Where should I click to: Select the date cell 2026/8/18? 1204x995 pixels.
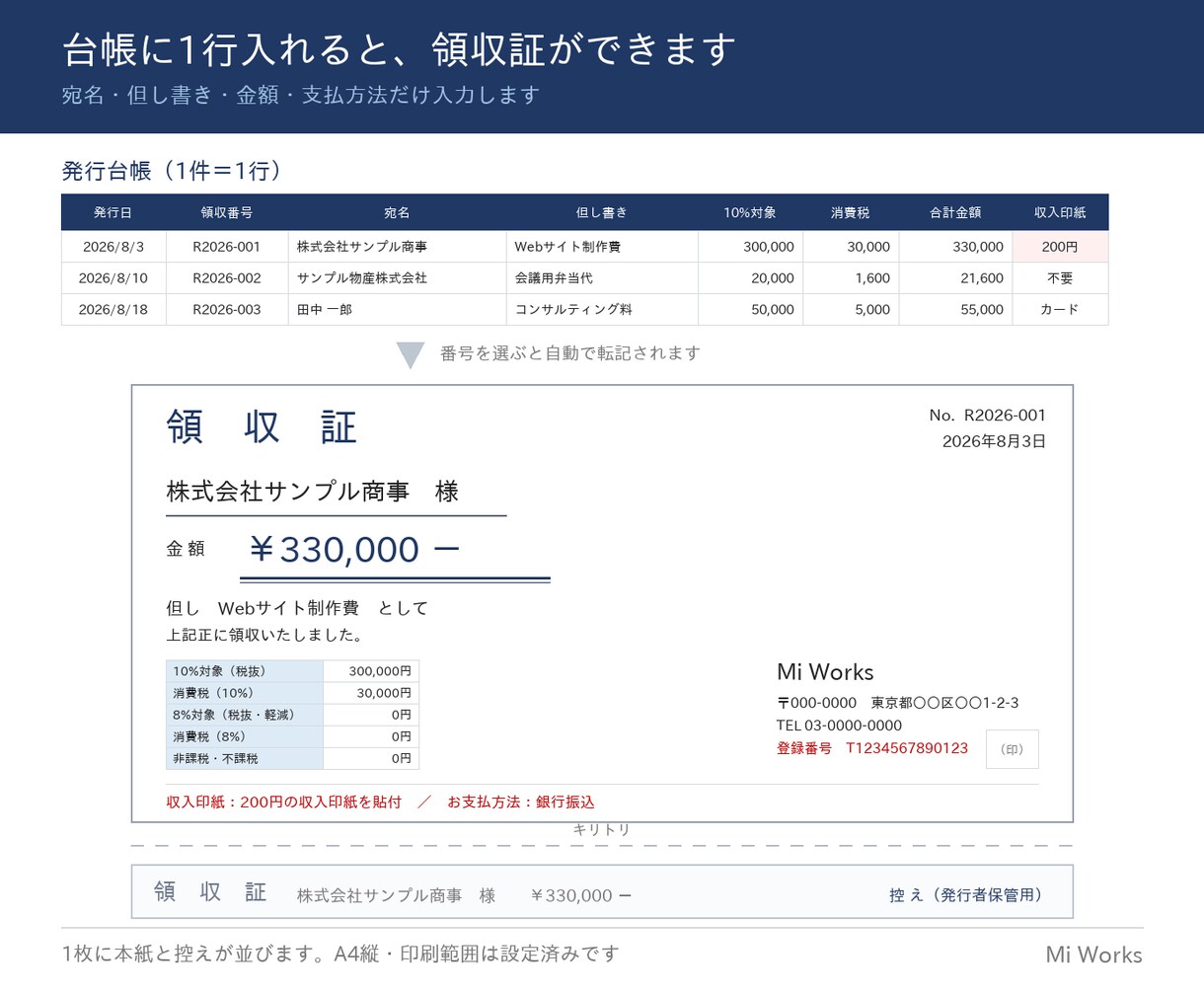(113, 310)
